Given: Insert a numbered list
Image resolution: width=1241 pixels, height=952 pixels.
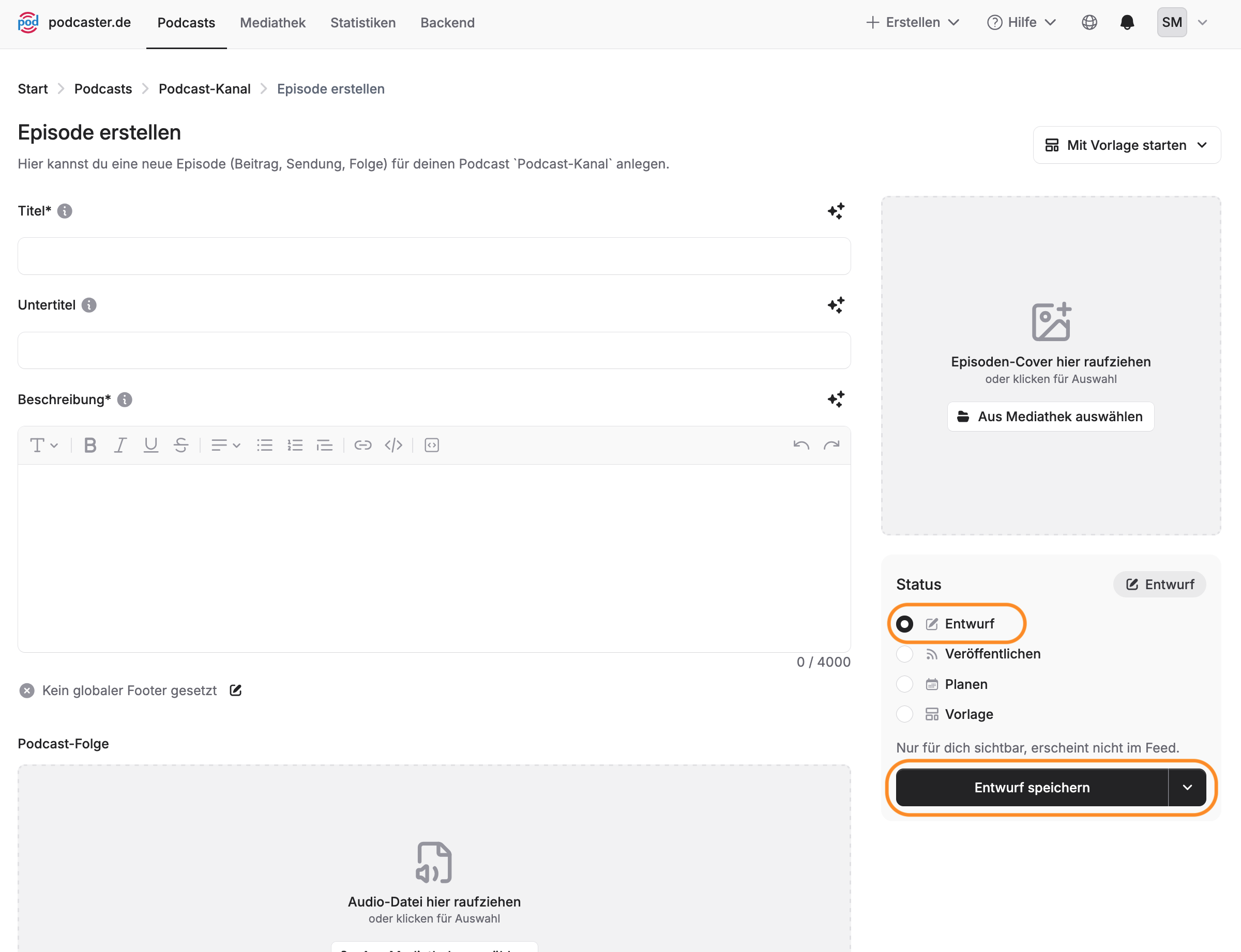Looking at the screenshot, I should 295,446.
